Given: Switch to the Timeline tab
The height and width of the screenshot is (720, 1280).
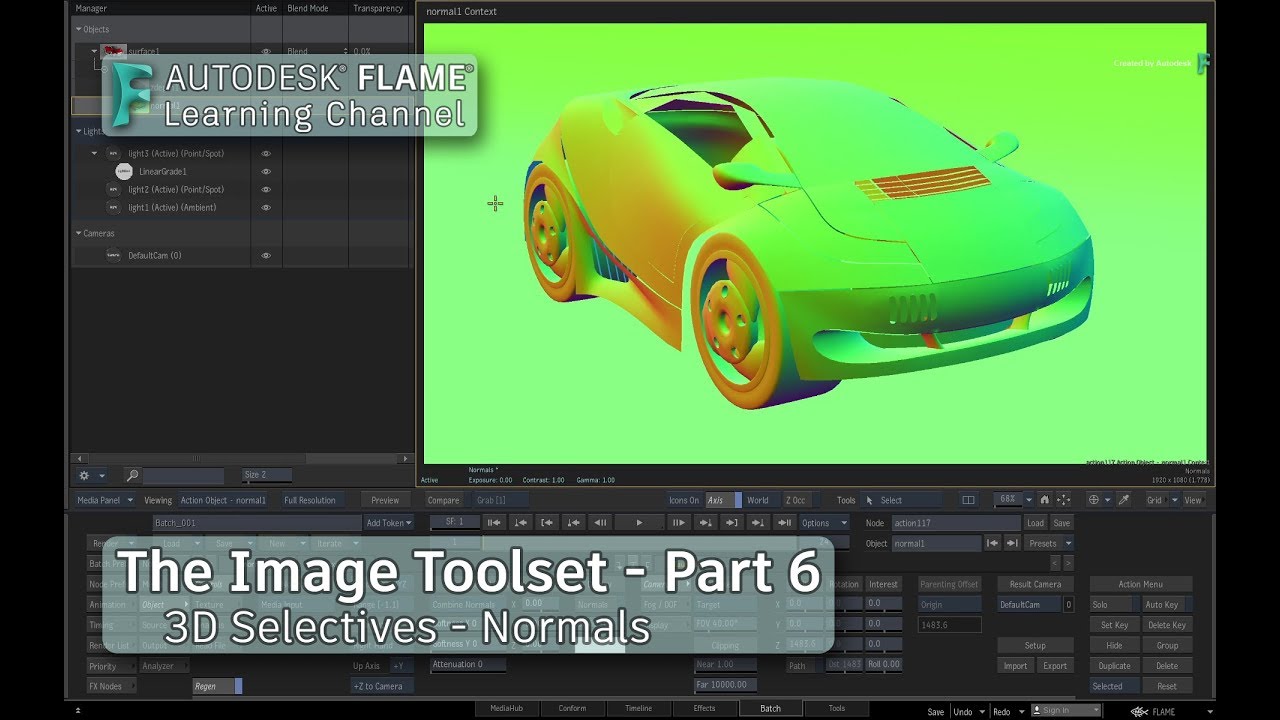Looking at the screenshot, I should pos(638,708).
